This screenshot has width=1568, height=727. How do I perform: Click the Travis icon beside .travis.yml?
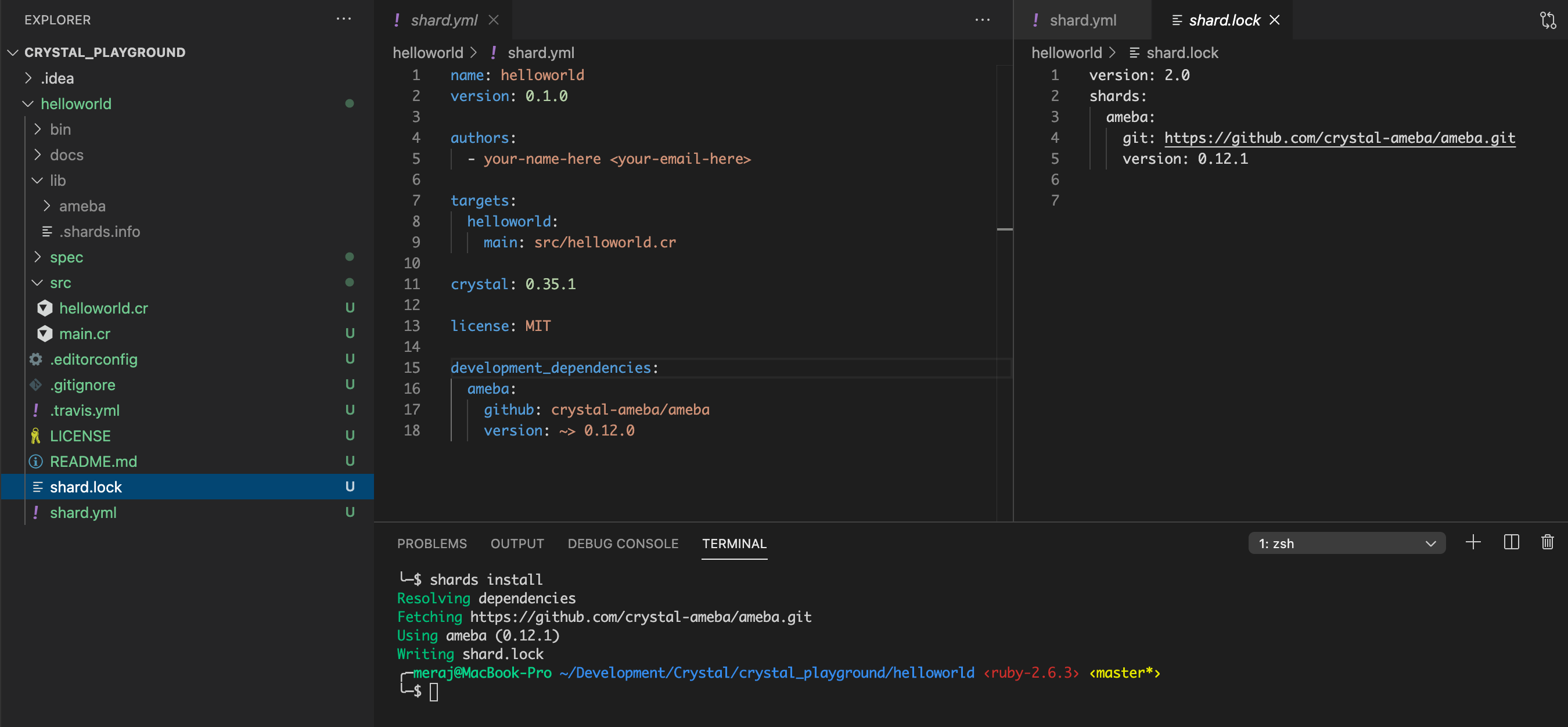(x=35, y=410)
